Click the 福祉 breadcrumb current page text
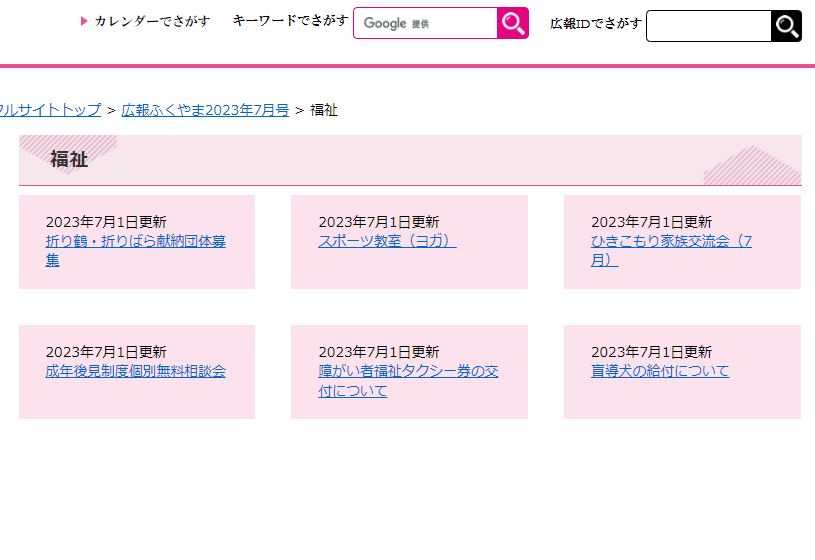 point(324,110)
